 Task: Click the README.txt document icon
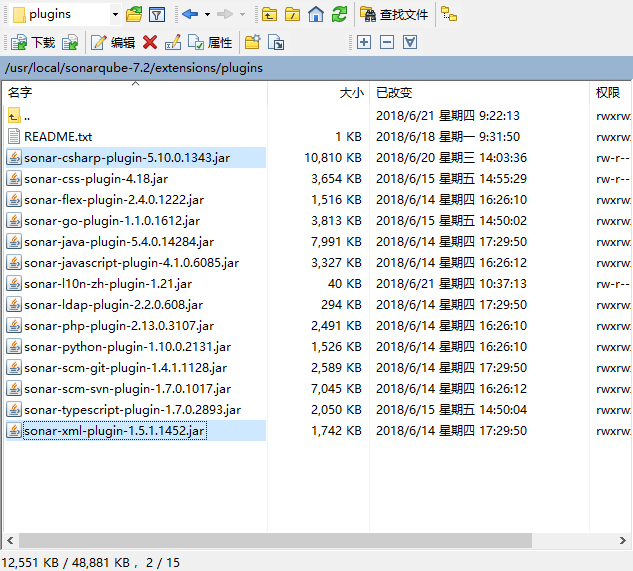click(x=14, y=136)
